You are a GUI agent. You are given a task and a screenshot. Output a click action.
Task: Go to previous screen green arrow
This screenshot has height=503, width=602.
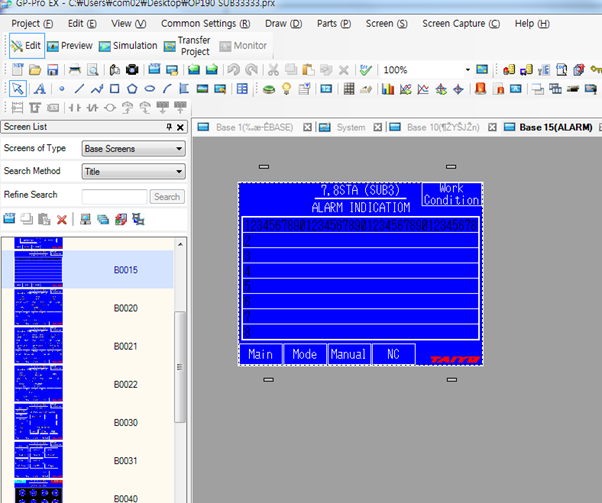pyautogui.click(x=194, y=70)
